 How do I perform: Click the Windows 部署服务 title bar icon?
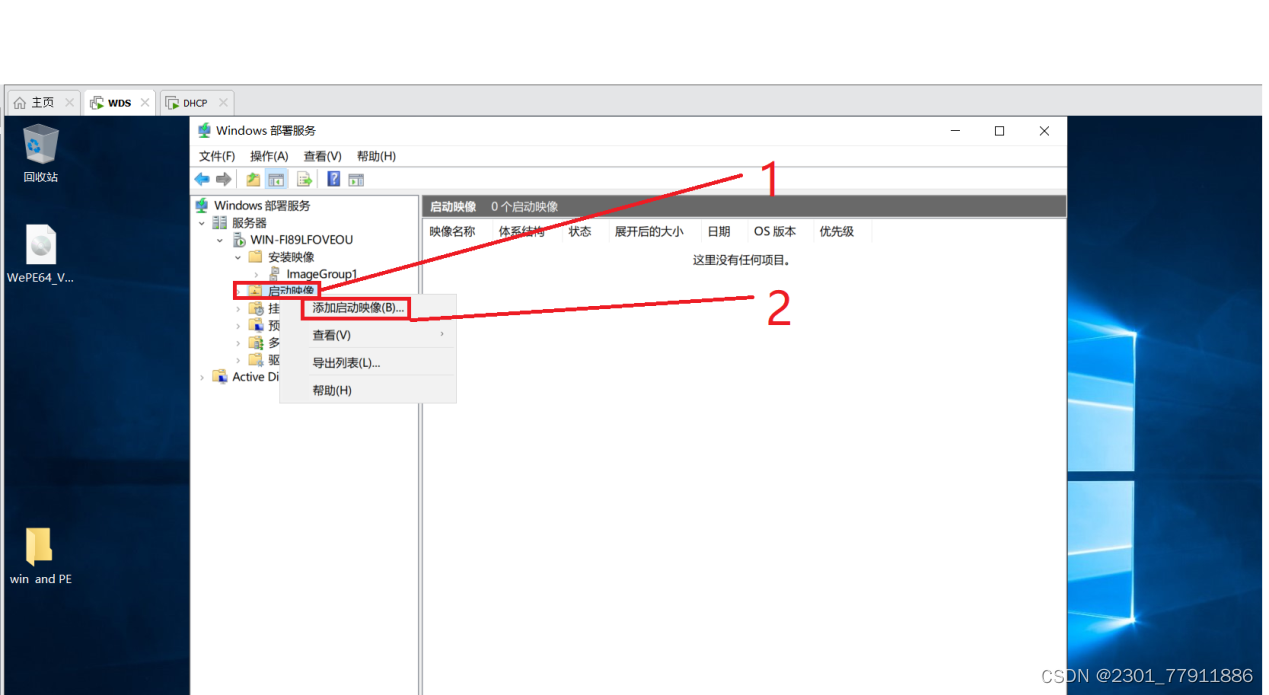204,131
